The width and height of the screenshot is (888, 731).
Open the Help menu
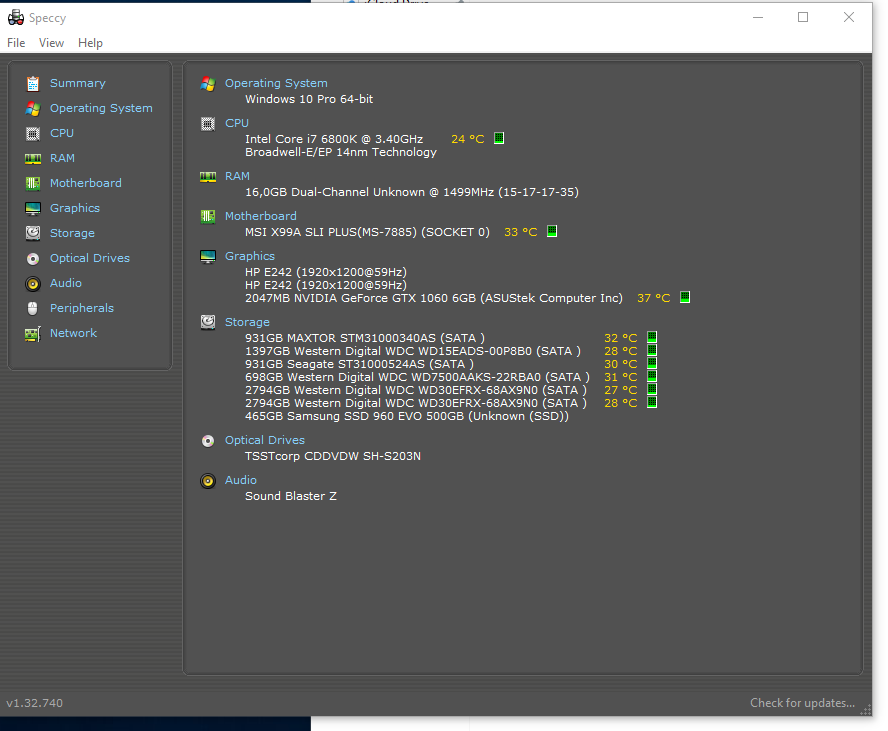point(90,43)
